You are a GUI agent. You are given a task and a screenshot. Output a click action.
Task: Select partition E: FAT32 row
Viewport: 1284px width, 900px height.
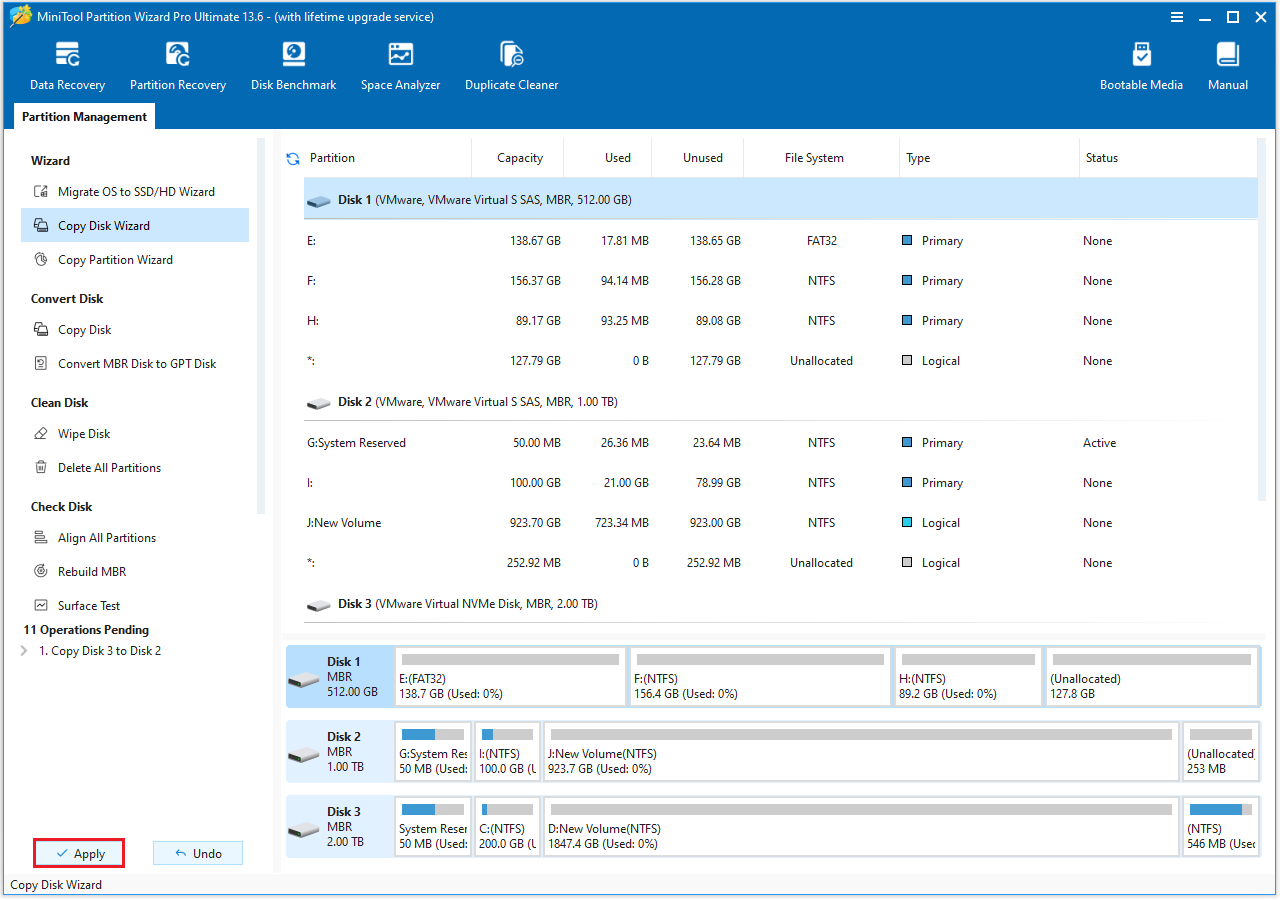click(x=780, y=241)
